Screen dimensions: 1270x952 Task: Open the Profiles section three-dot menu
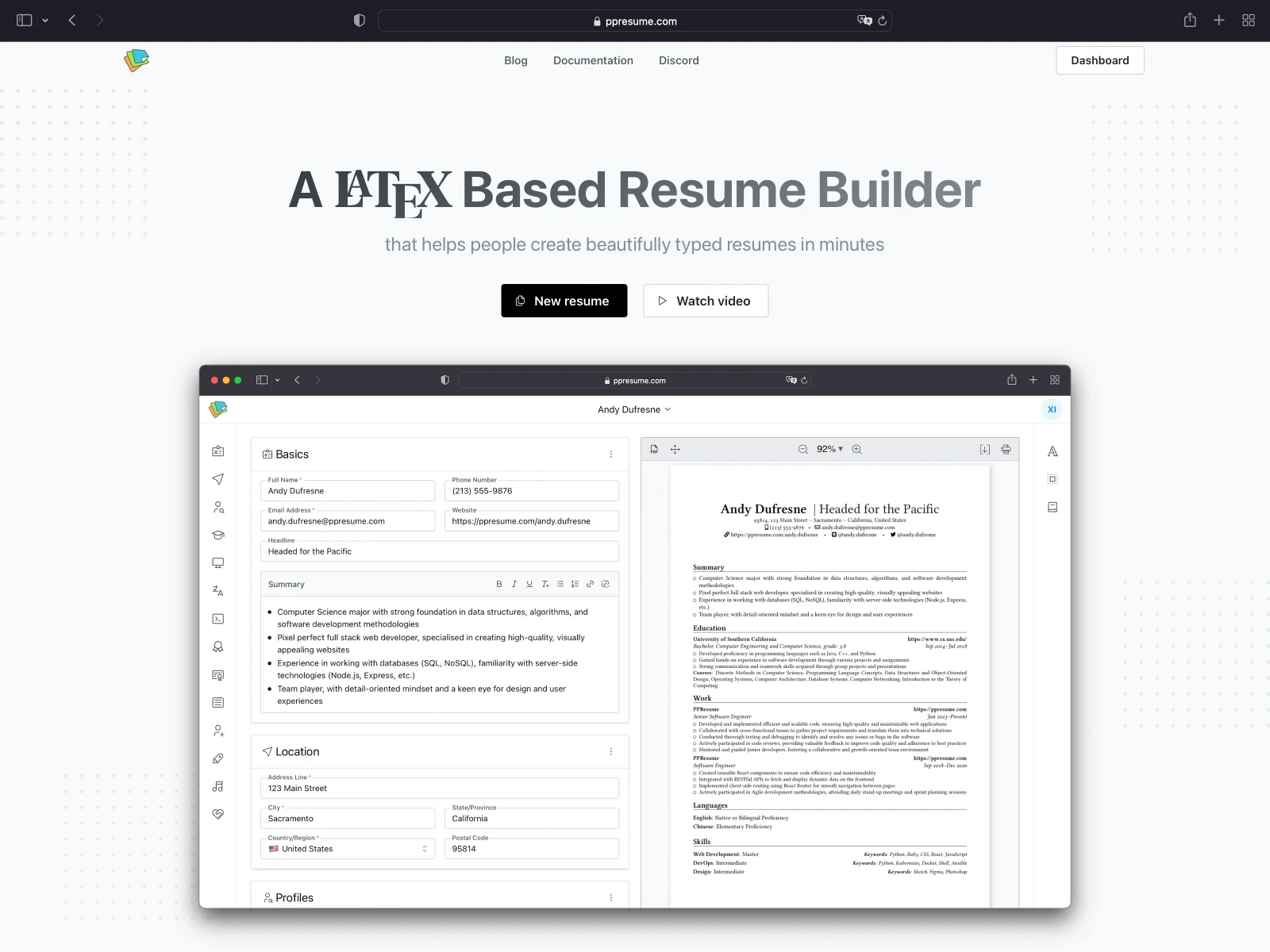[611, 898]
